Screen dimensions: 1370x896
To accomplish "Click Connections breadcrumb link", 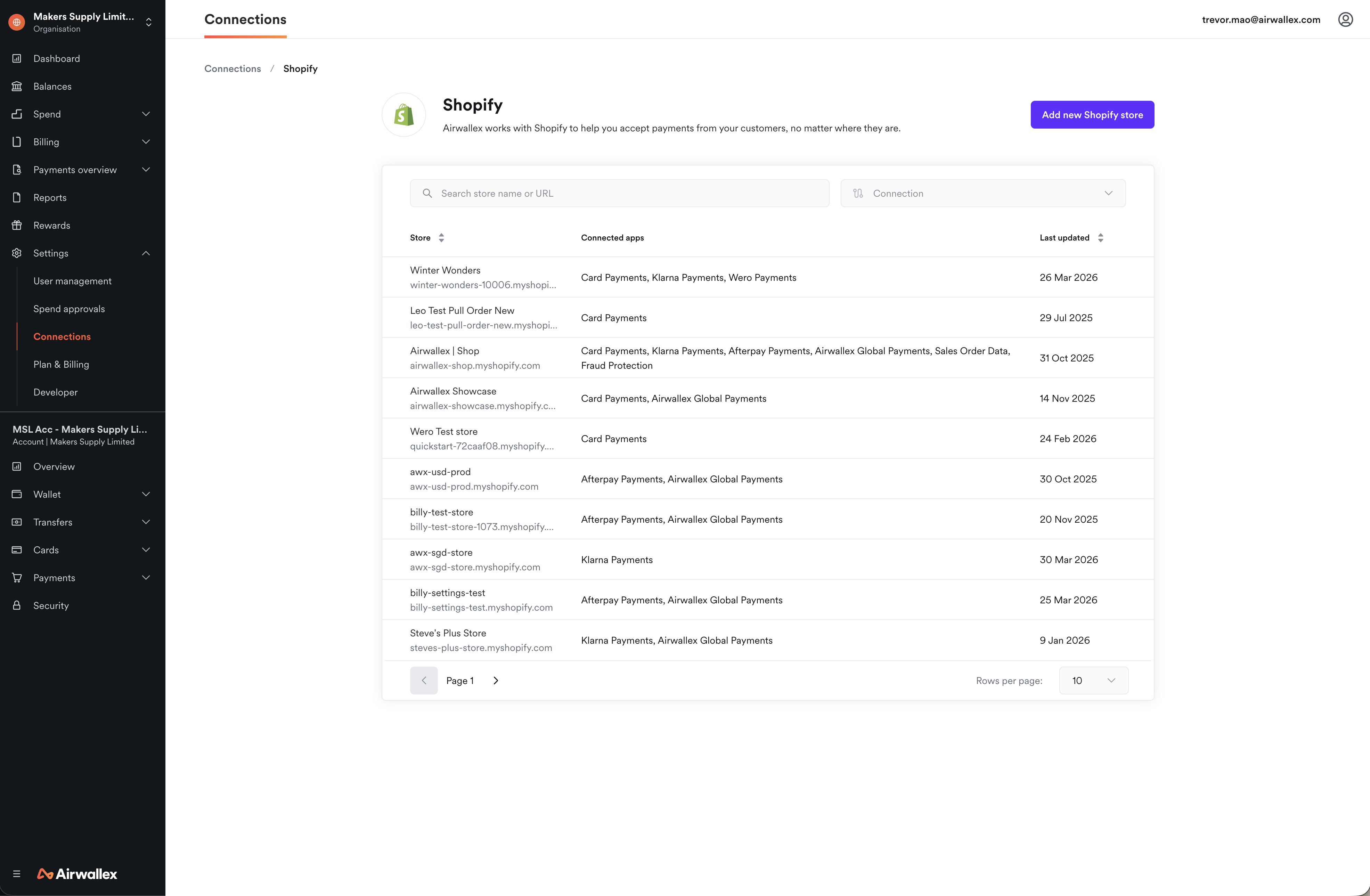I will coord(233,68).
